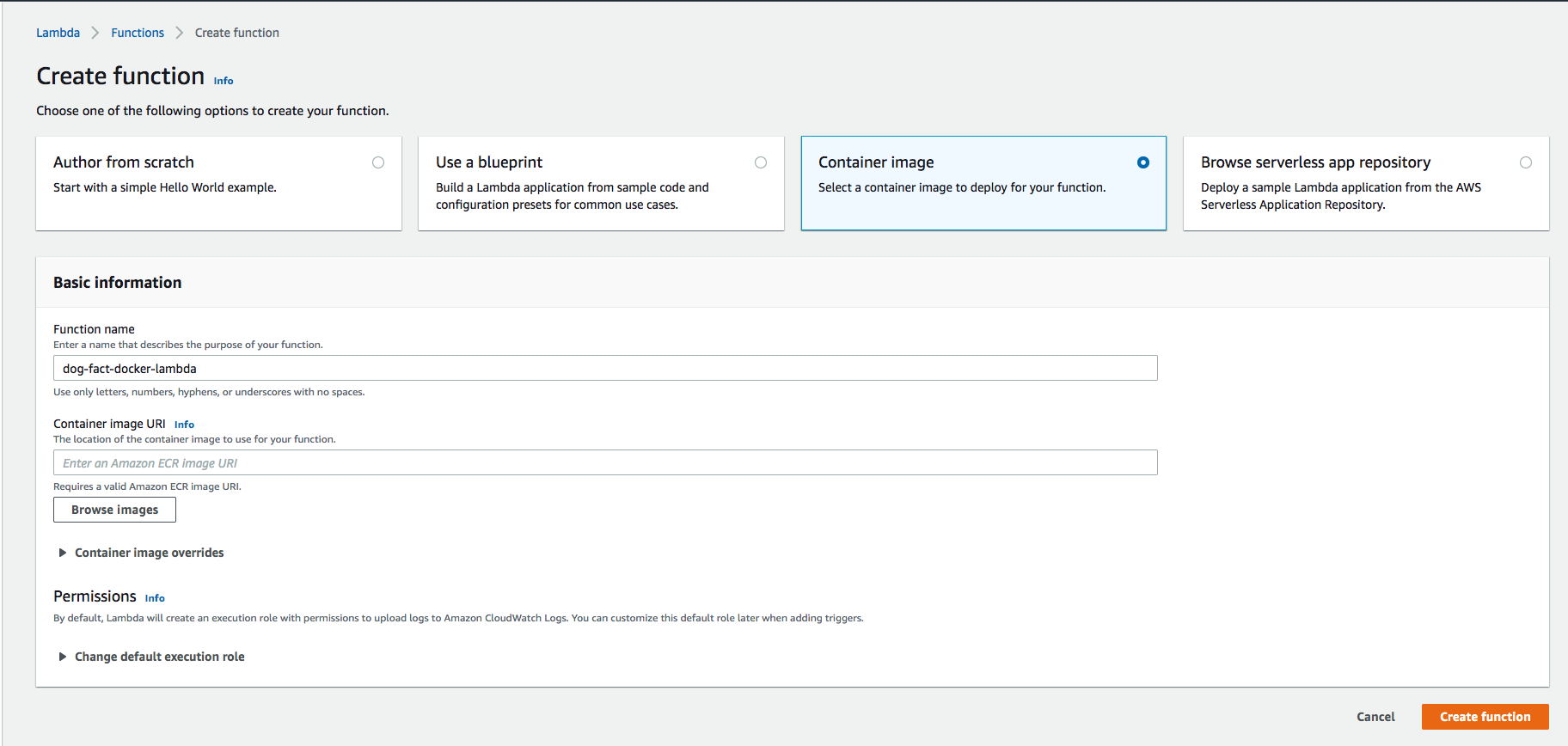Open Info link beside Container image URI
The image size is (1568, 746).
click(184, 425)
